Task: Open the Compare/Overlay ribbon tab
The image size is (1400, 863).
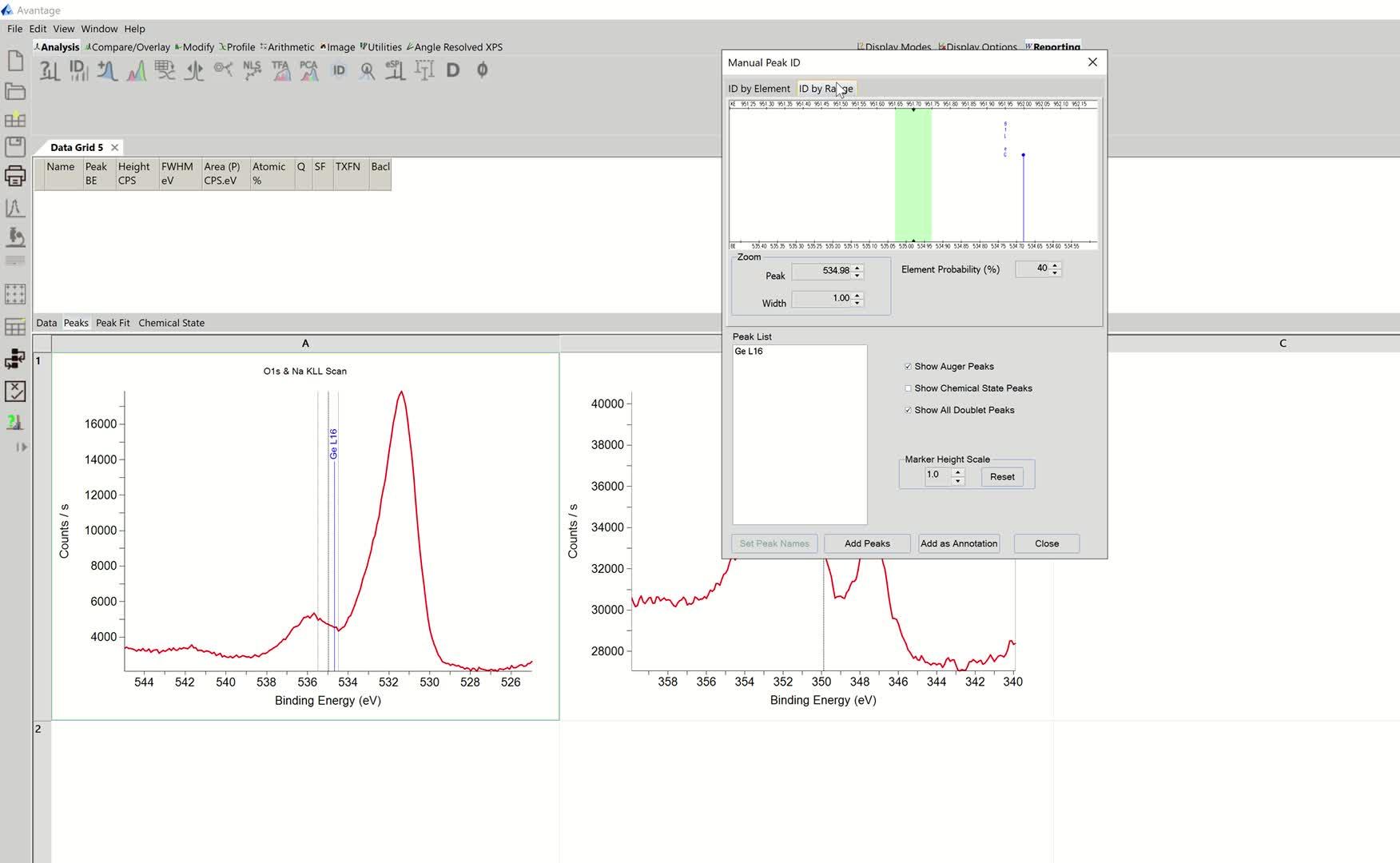Action: tap(129, 47)
